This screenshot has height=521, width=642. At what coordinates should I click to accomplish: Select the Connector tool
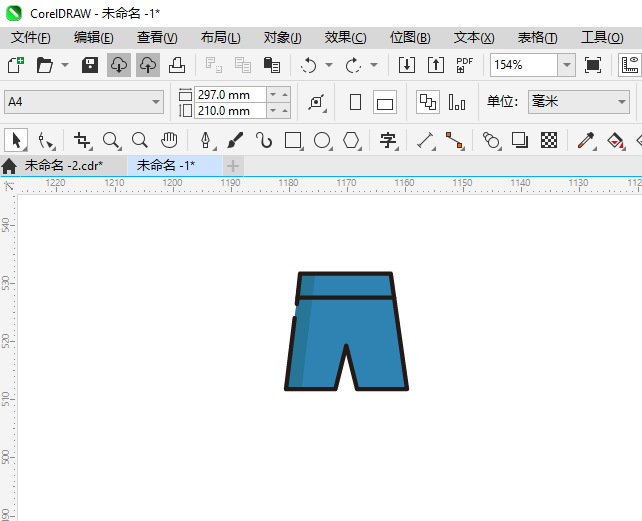tap(455, 140)
